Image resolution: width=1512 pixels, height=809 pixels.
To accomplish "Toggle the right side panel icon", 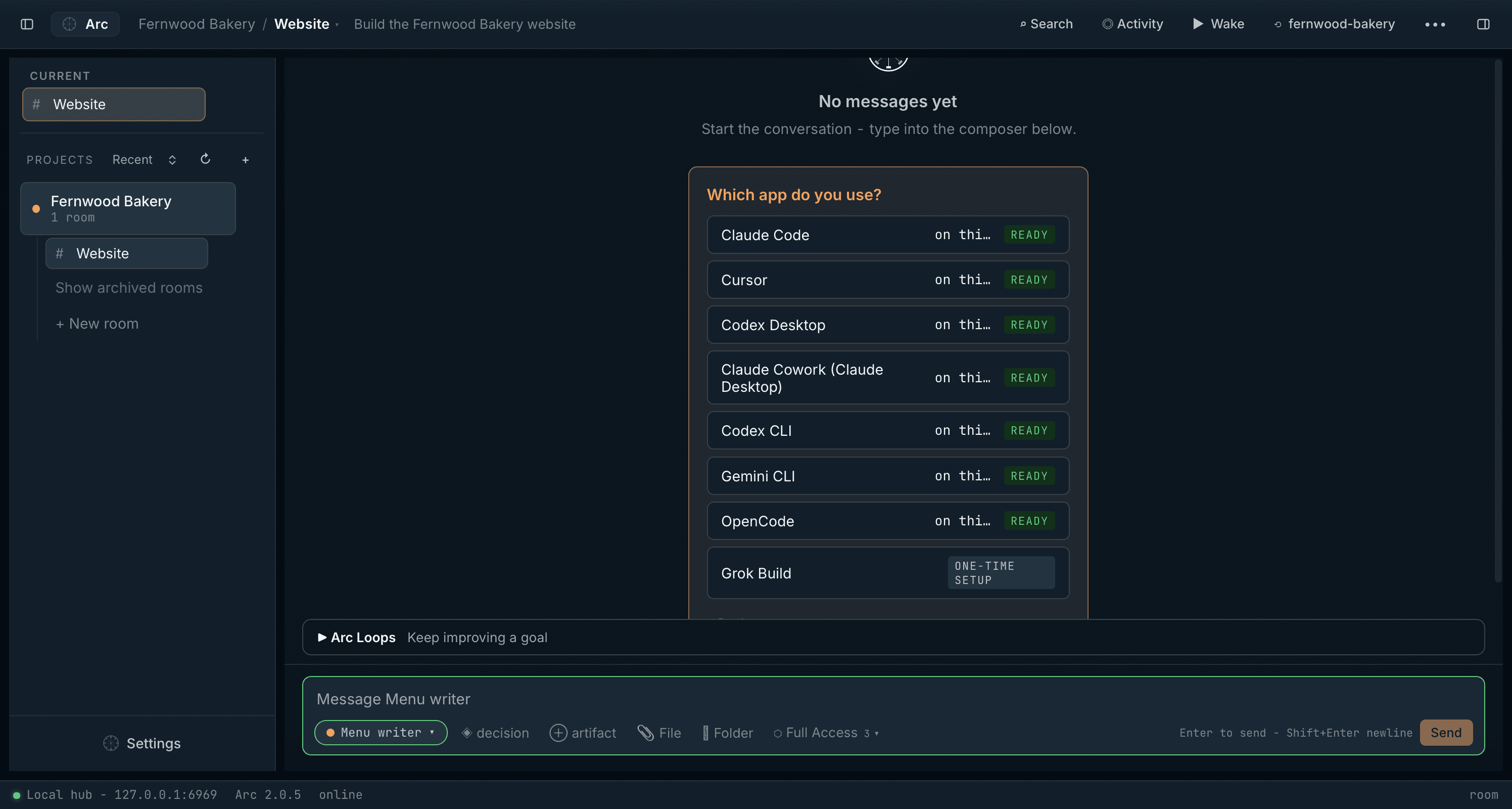I will (1483, 24).
